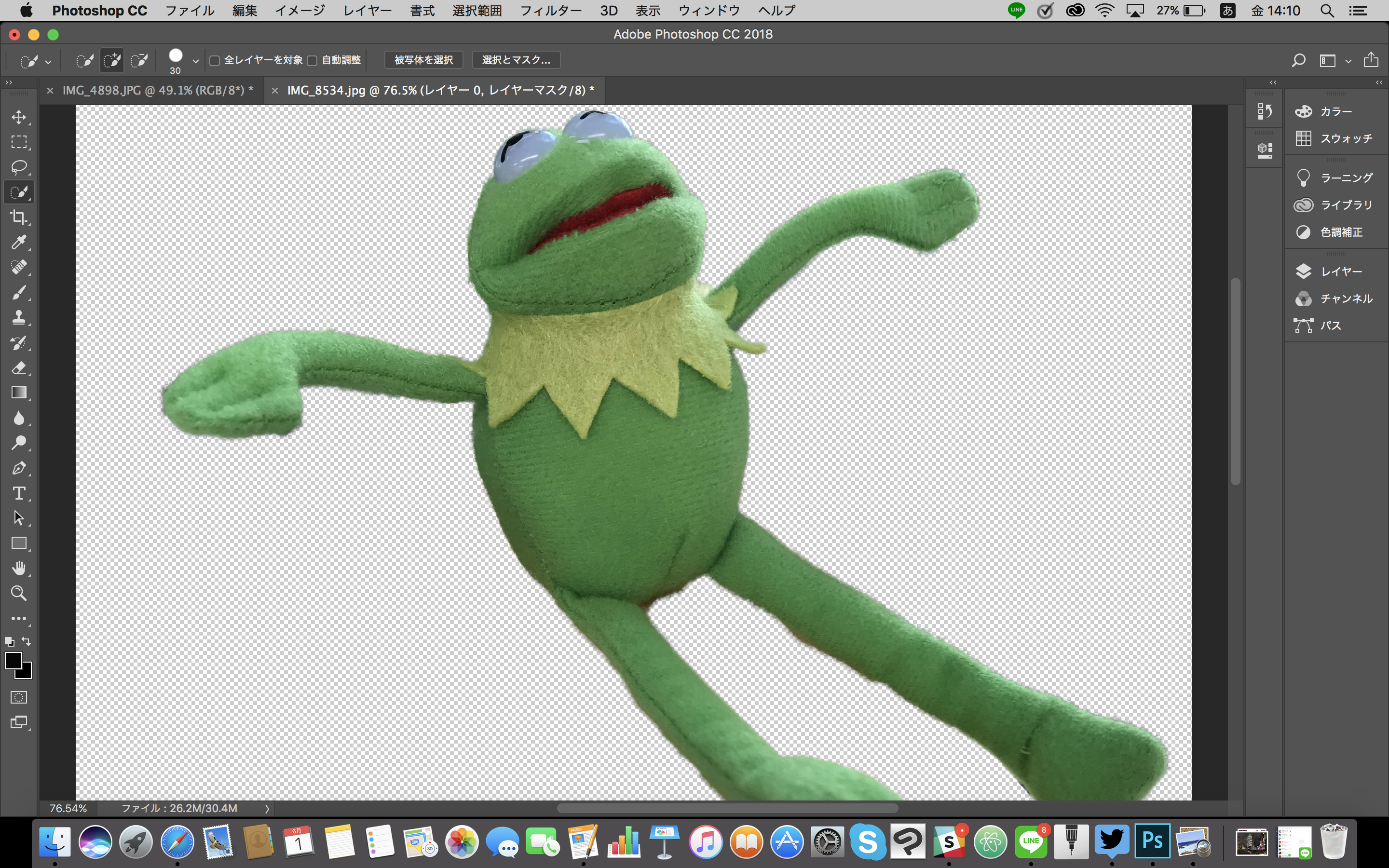Select the Hand tool
This screenshot has height=868, width=1389.
19,568
